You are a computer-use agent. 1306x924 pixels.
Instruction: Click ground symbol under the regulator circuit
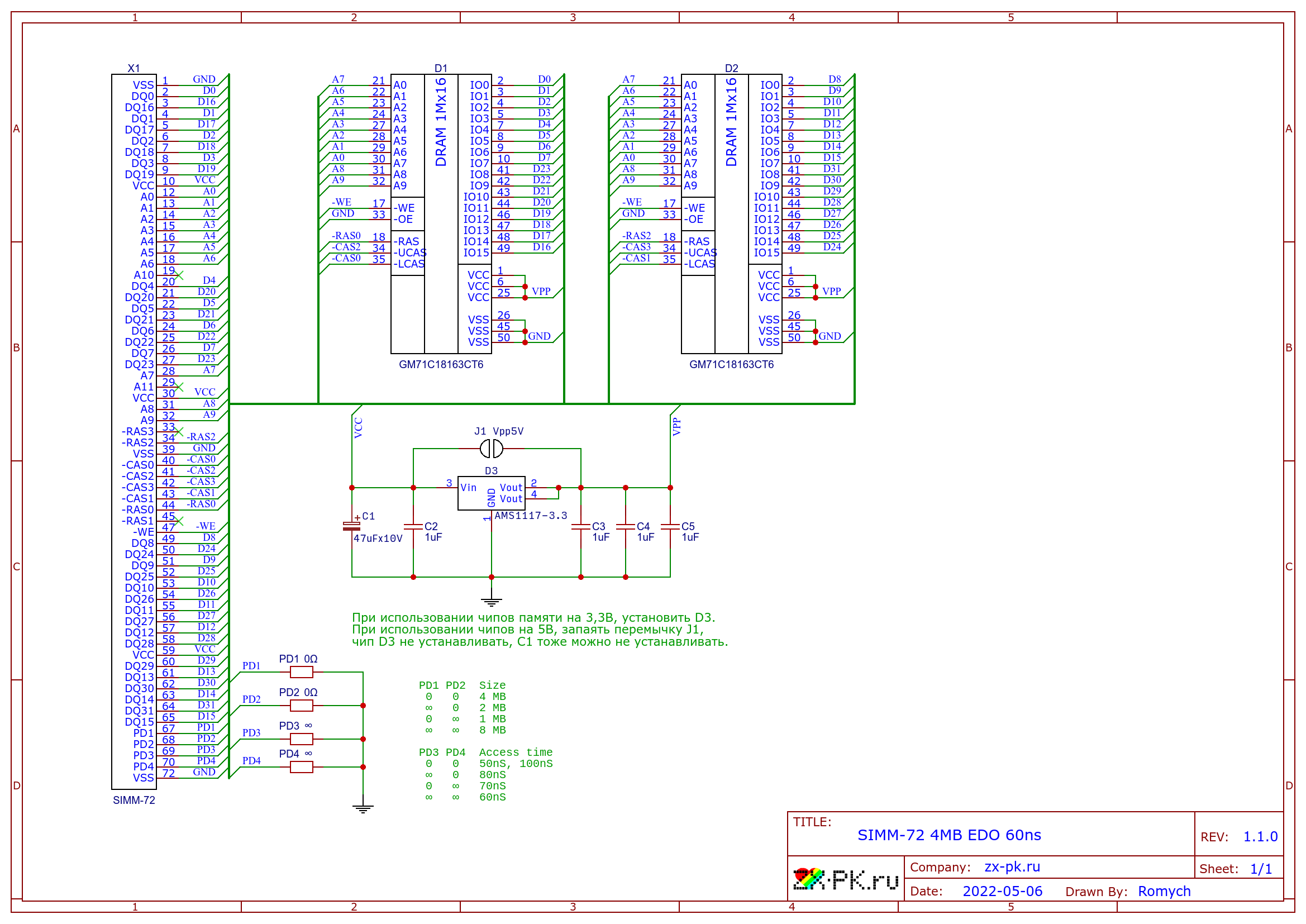point(491,602)
